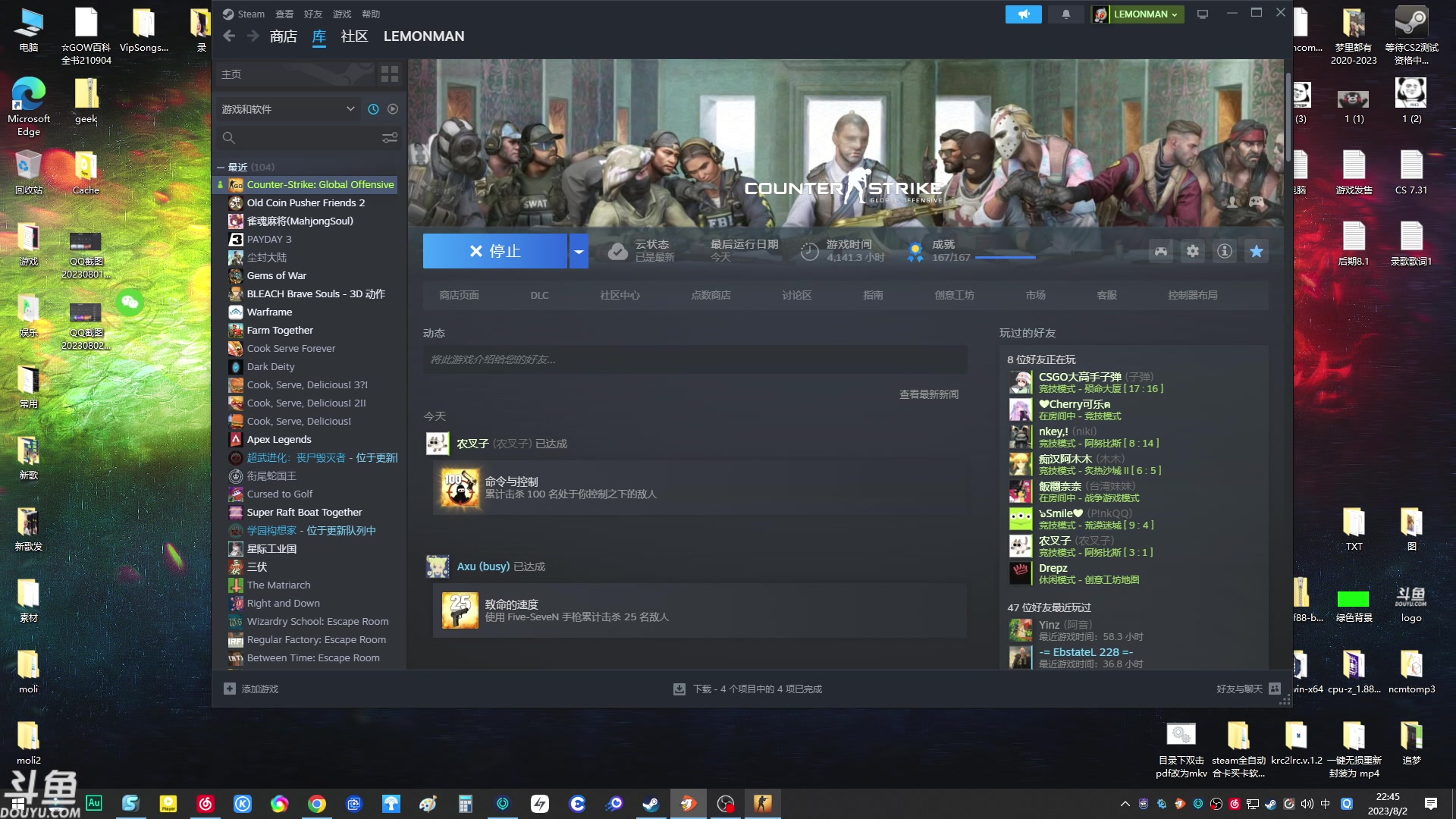
Task: Select the 绿色背景 desktop icon
Action: [1354, 607]
